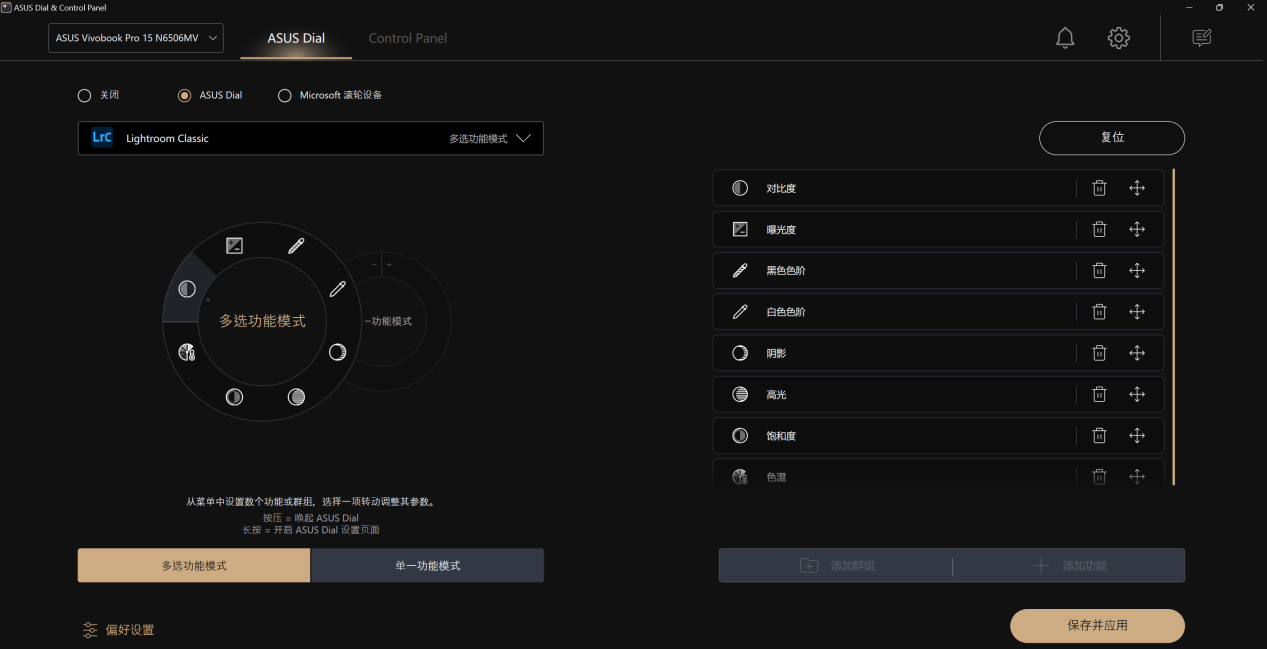The width and height of the screenshot is (1267, 649).
Task: Choose the Microsoft 滚轮设备 radio option
Action: pyautogui.click(x=285, y=95)
